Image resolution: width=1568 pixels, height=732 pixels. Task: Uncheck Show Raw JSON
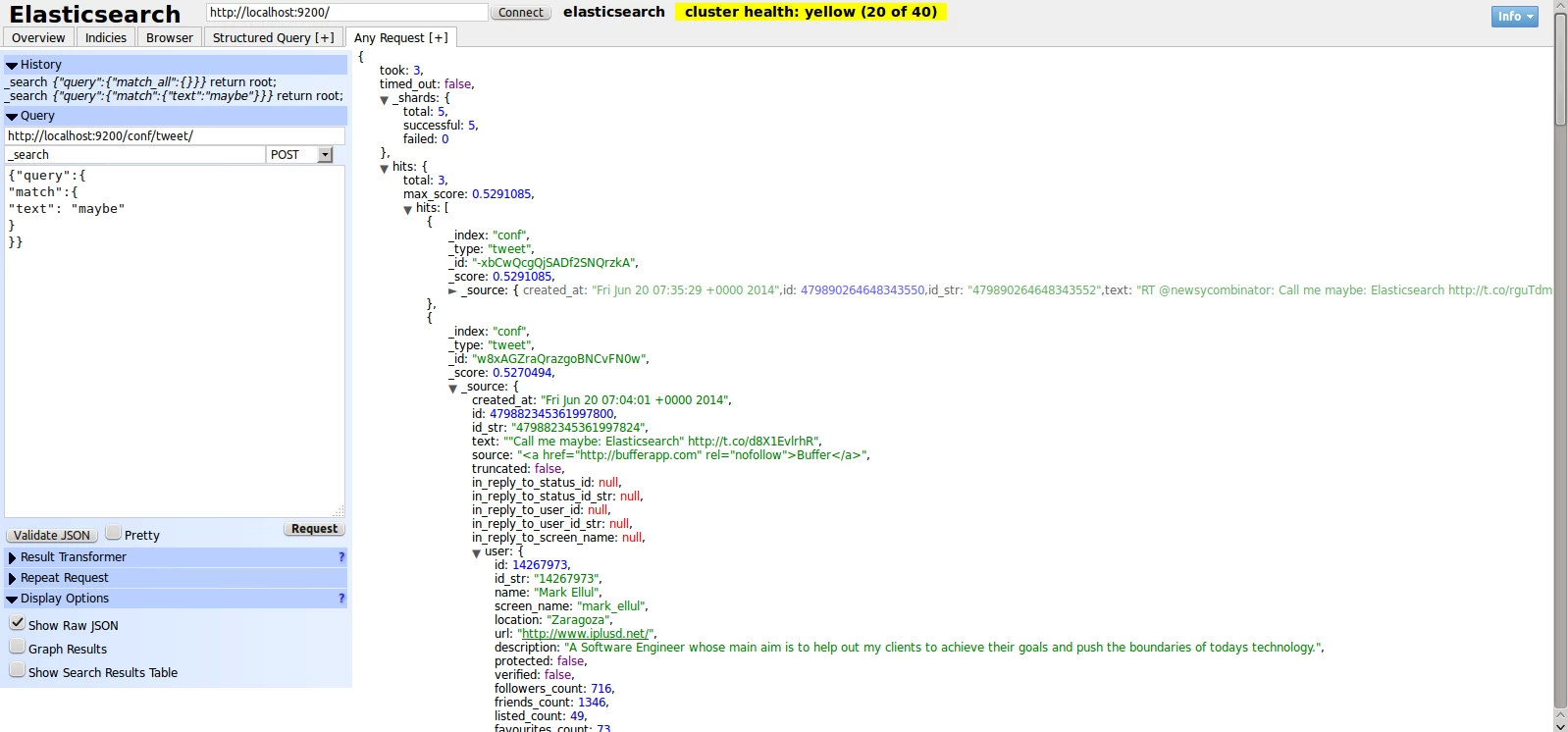(x=17, y=623)
